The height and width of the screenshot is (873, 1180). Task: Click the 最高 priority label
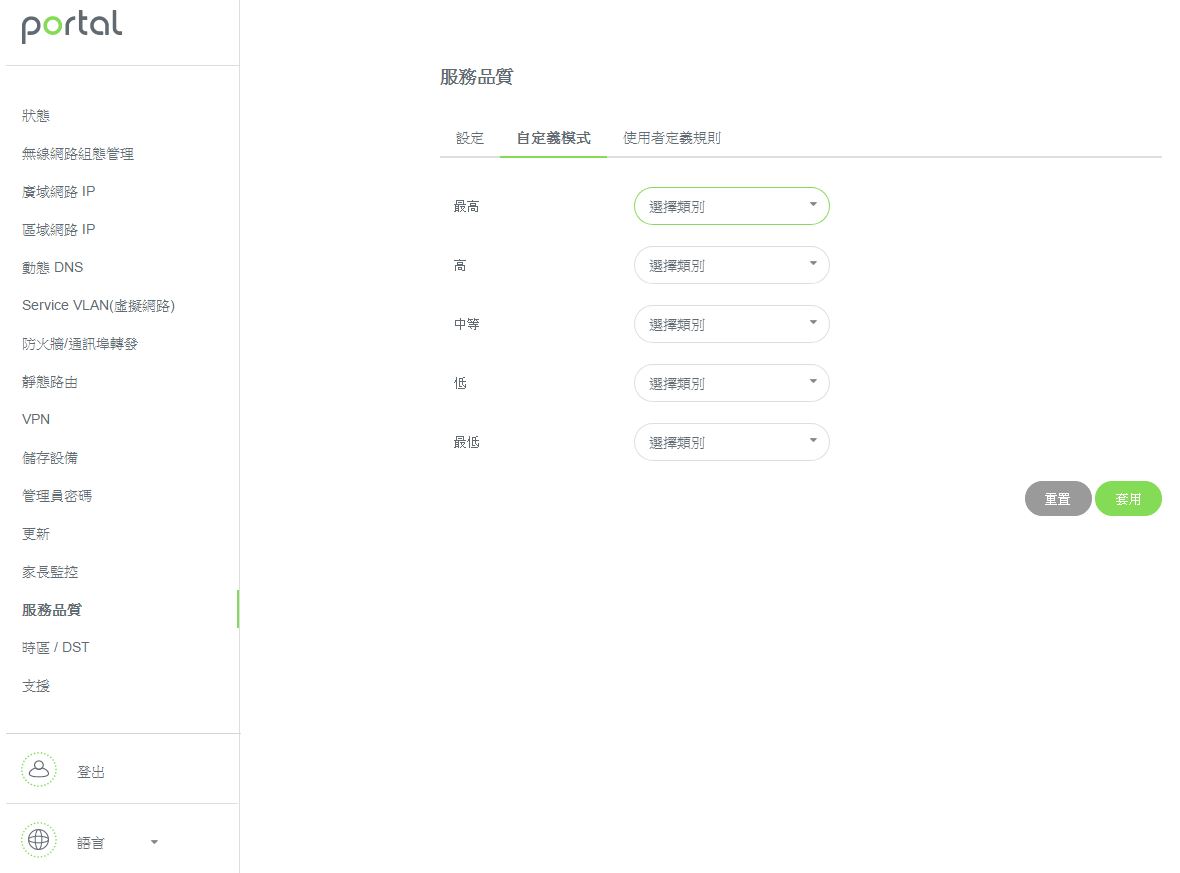coord(467,206)
